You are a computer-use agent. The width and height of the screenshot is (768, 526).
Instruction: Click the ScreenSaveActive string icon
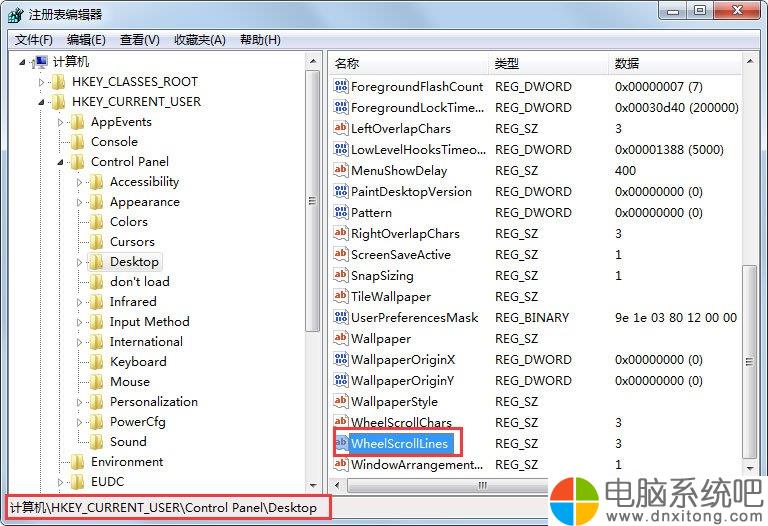pos(341,254)
